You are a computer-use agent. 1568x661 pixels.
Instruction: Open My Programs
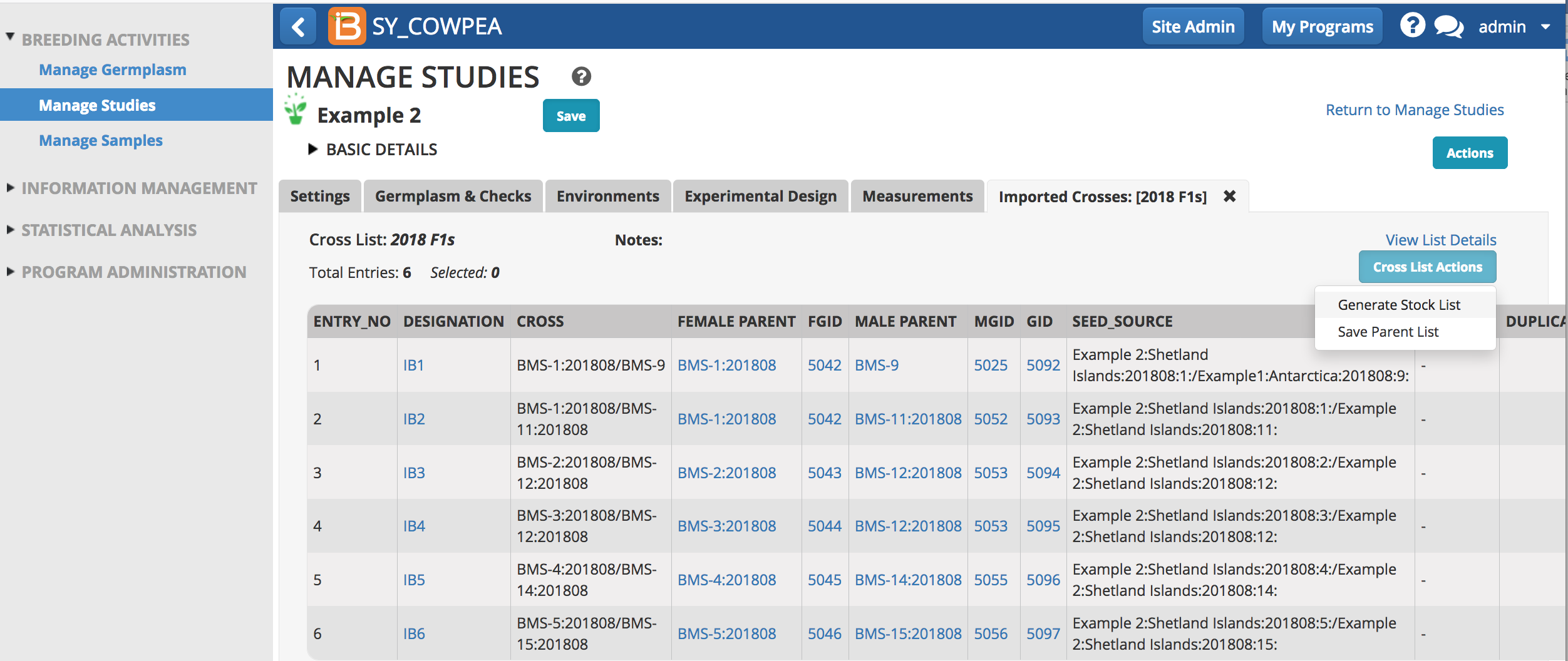click(x=1323, y=26)
